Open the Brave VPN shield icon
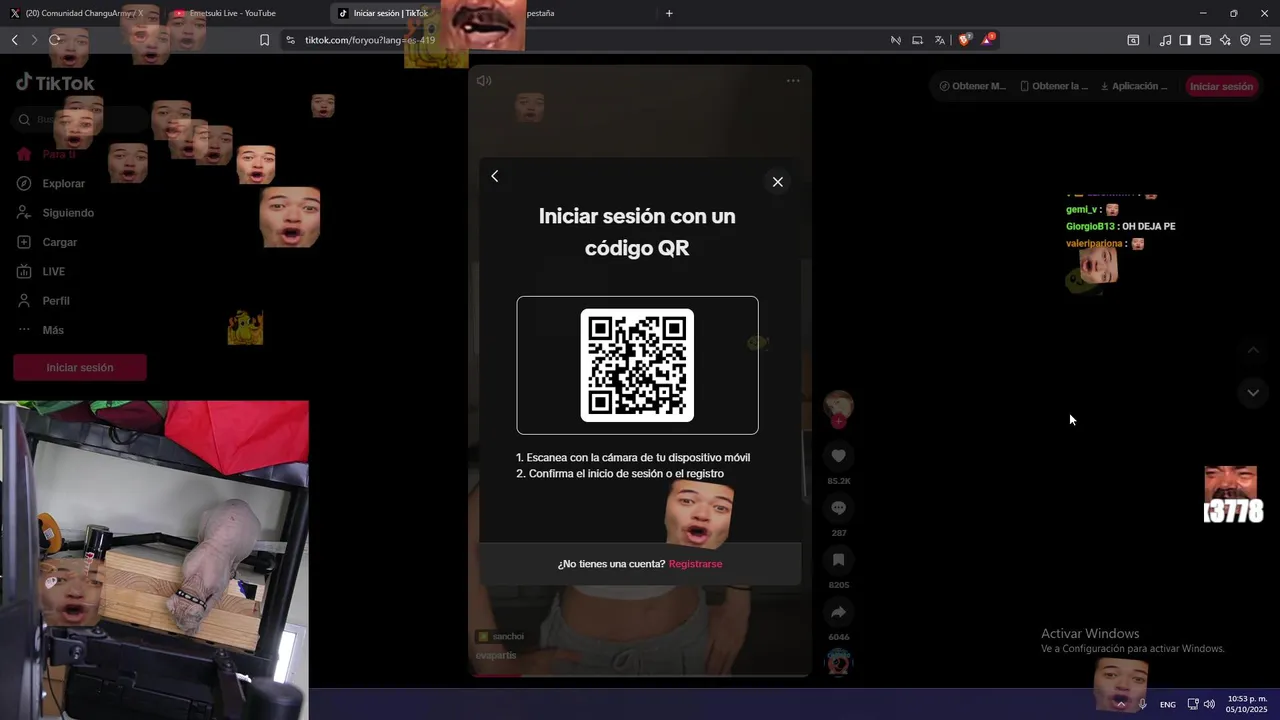 click(x=1245, y=40)
